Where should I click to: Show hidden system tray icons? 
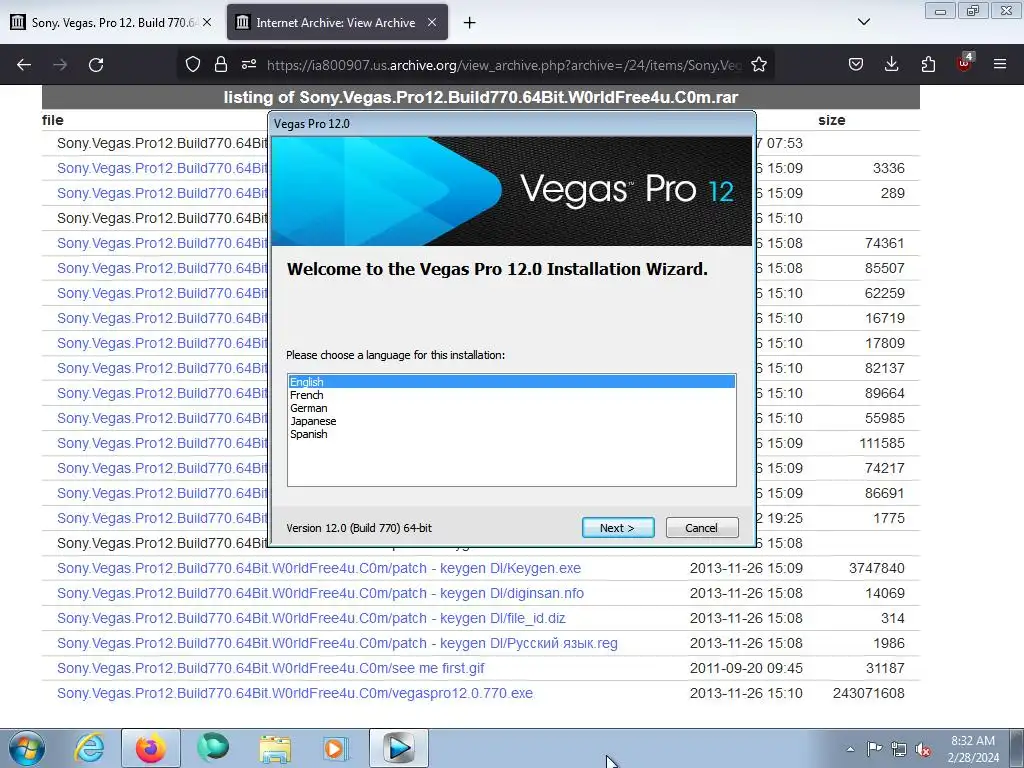click(850, 749)
